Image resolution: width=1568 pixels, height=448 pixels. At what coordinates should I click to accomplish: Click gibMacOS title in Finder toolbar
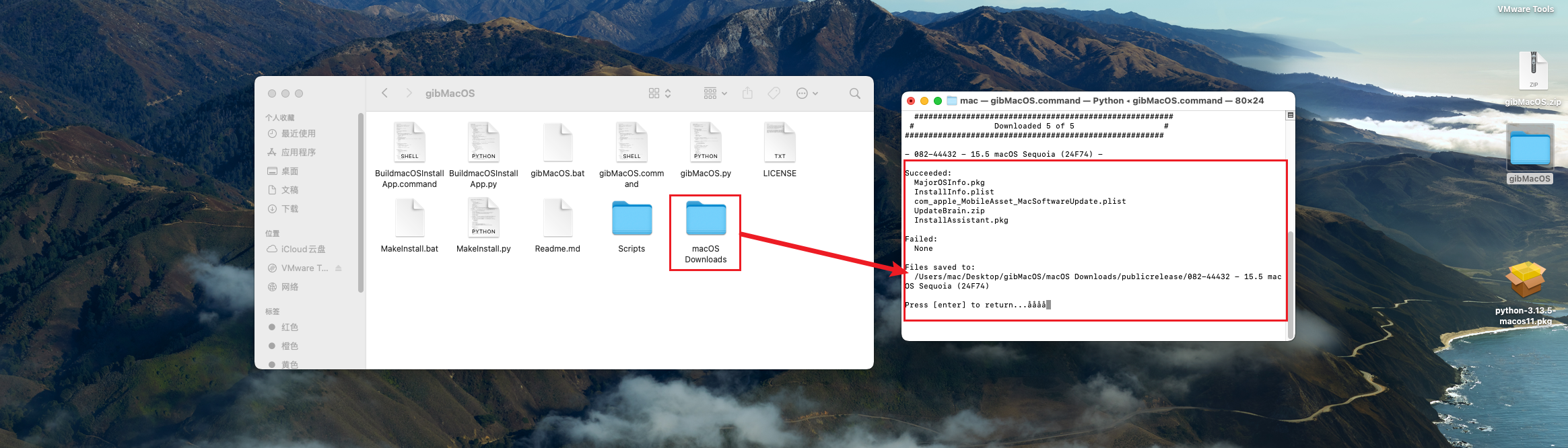tap(450, 94)
